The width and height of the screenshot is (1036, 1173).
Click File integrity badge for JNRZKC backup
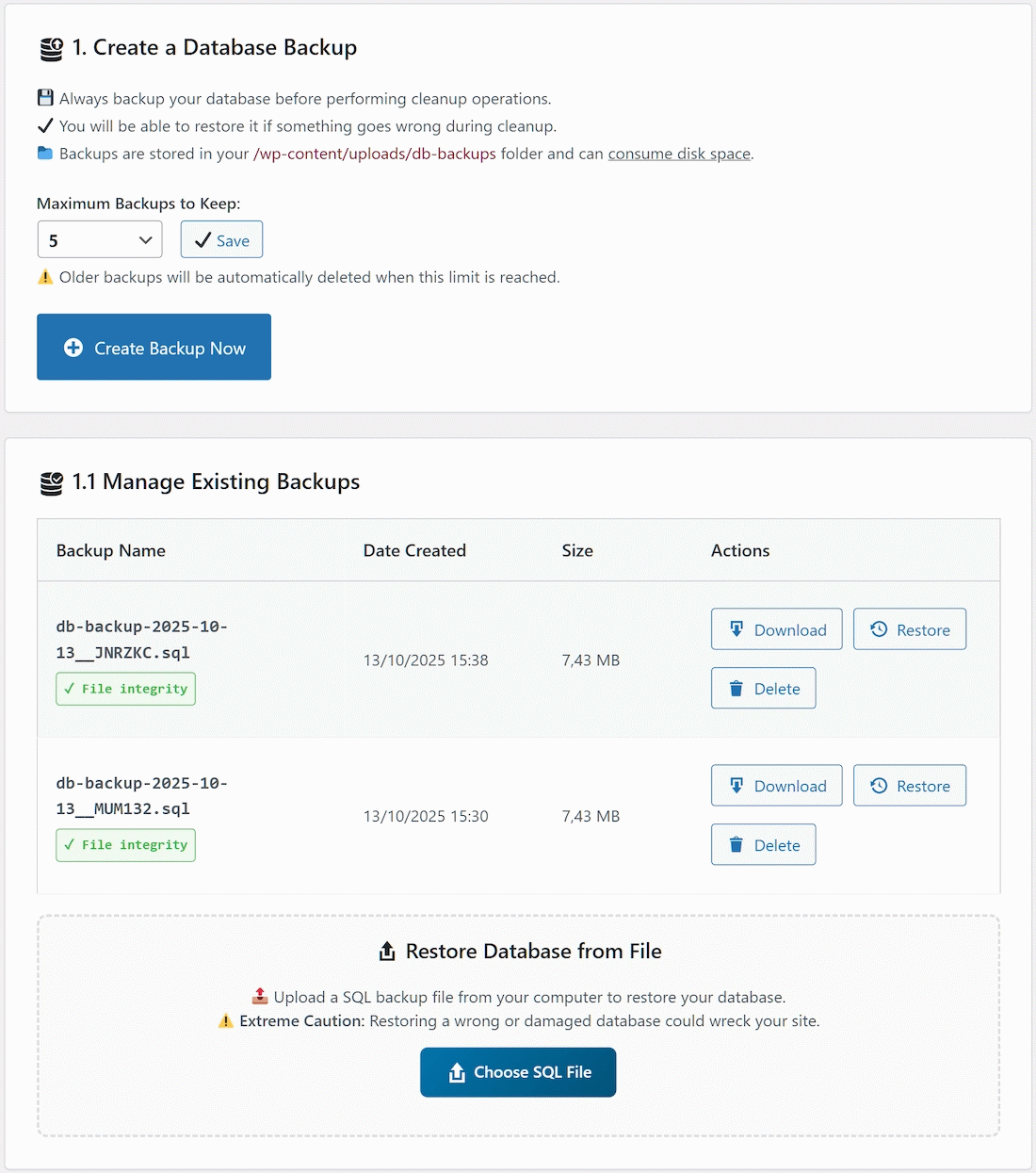125,689
